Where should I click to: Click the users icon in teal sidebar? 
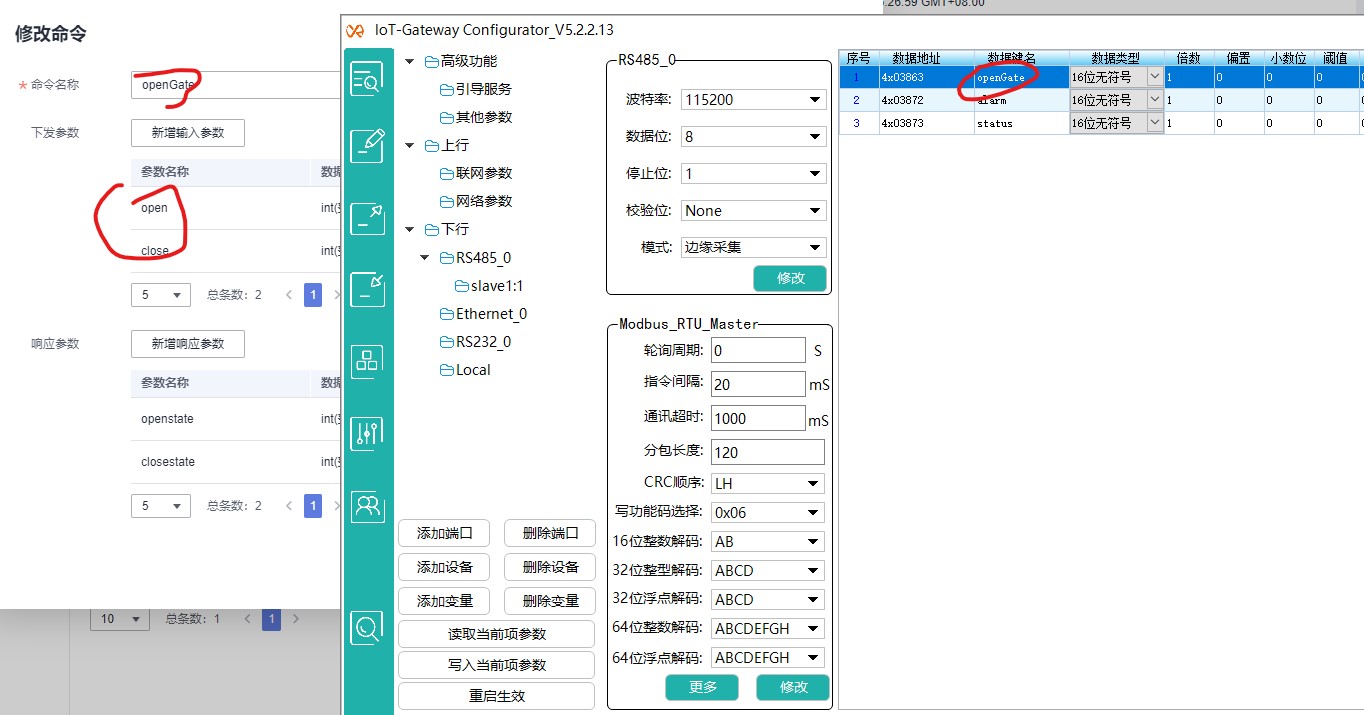point(367,506)
